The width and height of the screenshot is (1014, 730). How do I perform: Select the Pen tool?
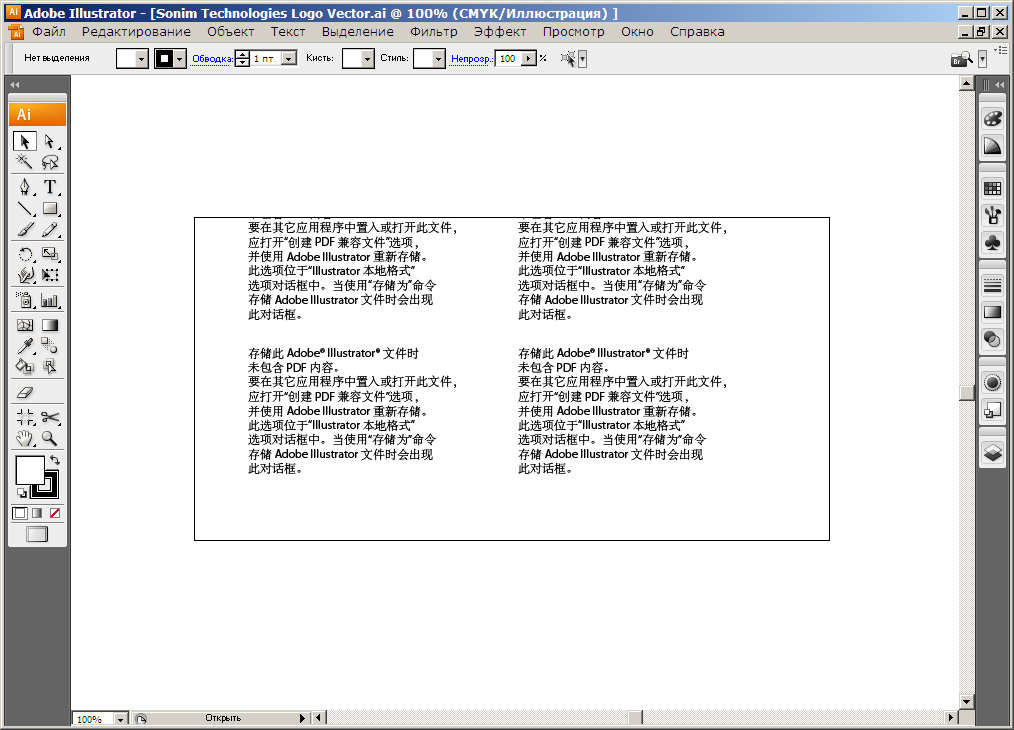[x=25, y=187]
